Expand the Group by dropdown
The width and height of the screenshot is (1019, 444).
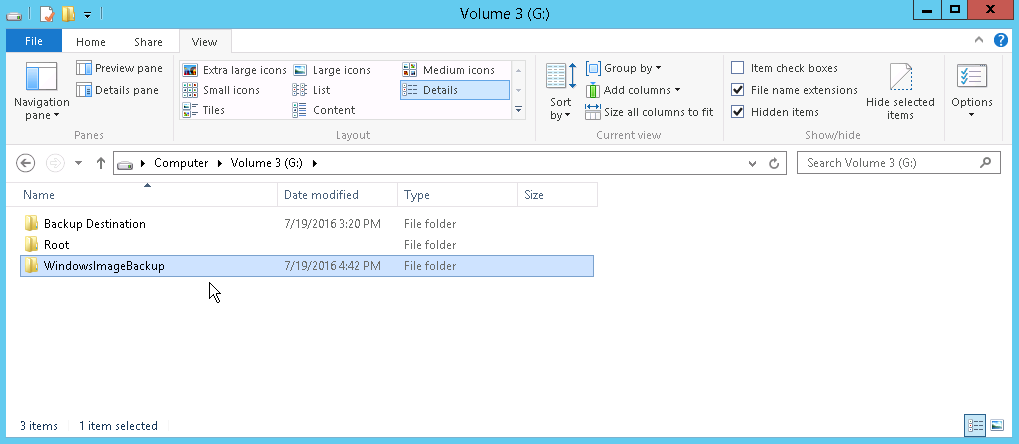click(x=624, y=68)
